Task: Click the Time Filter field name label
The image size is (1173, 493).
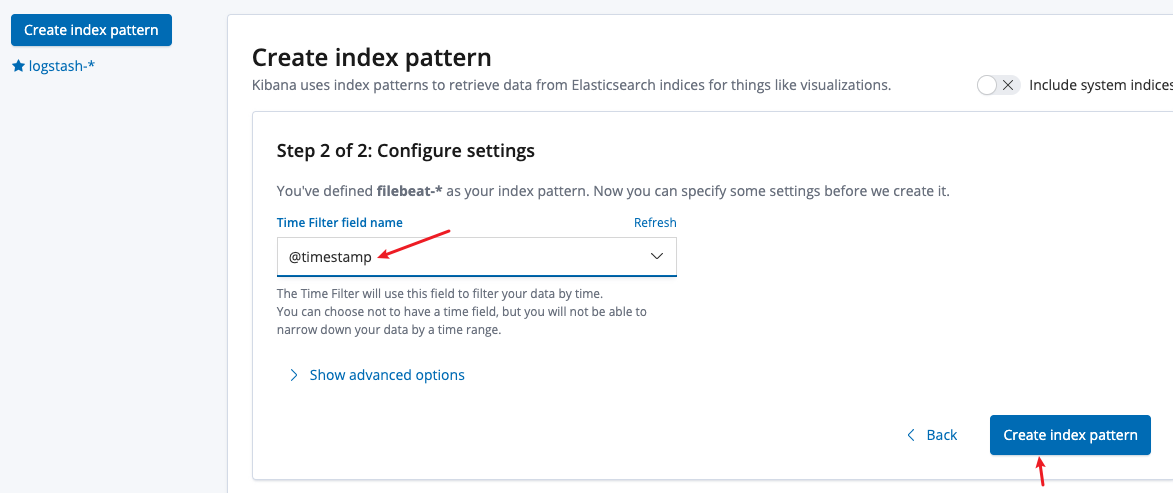Action: [340, 222]
